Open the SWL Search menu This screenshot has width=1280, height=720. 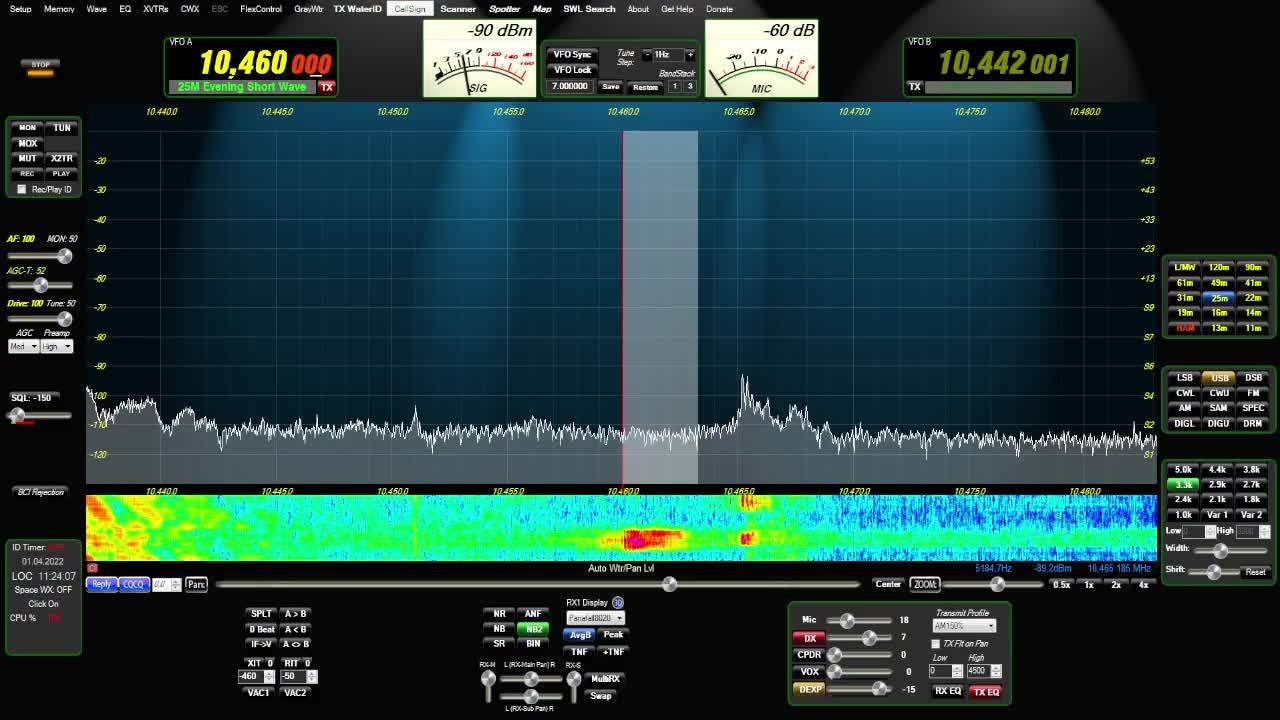pyautogui.click(x=589, y=9)
